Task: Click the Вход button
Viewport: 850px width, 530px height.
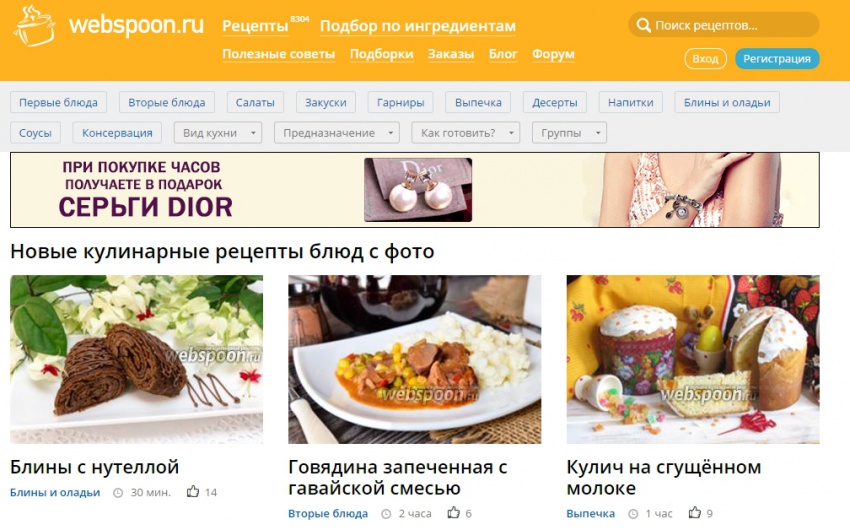Action: coord(705,59)
